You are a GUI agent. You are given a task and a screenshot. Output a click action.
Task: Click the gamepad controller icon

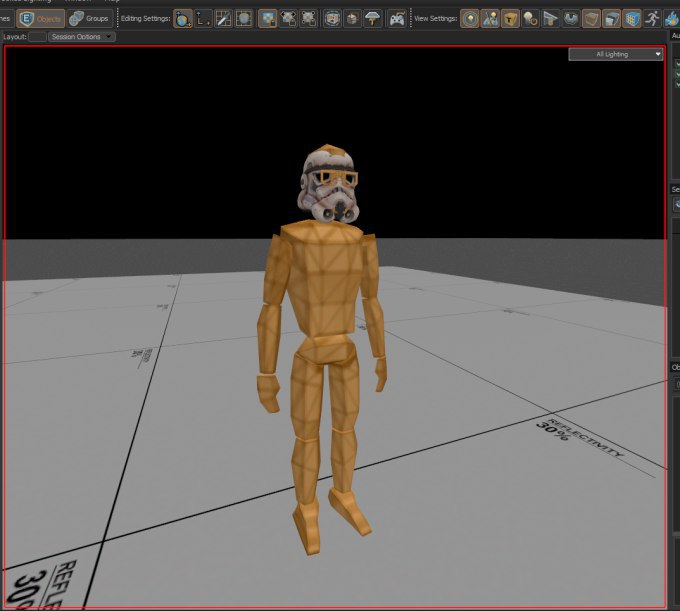click(396, 19)
